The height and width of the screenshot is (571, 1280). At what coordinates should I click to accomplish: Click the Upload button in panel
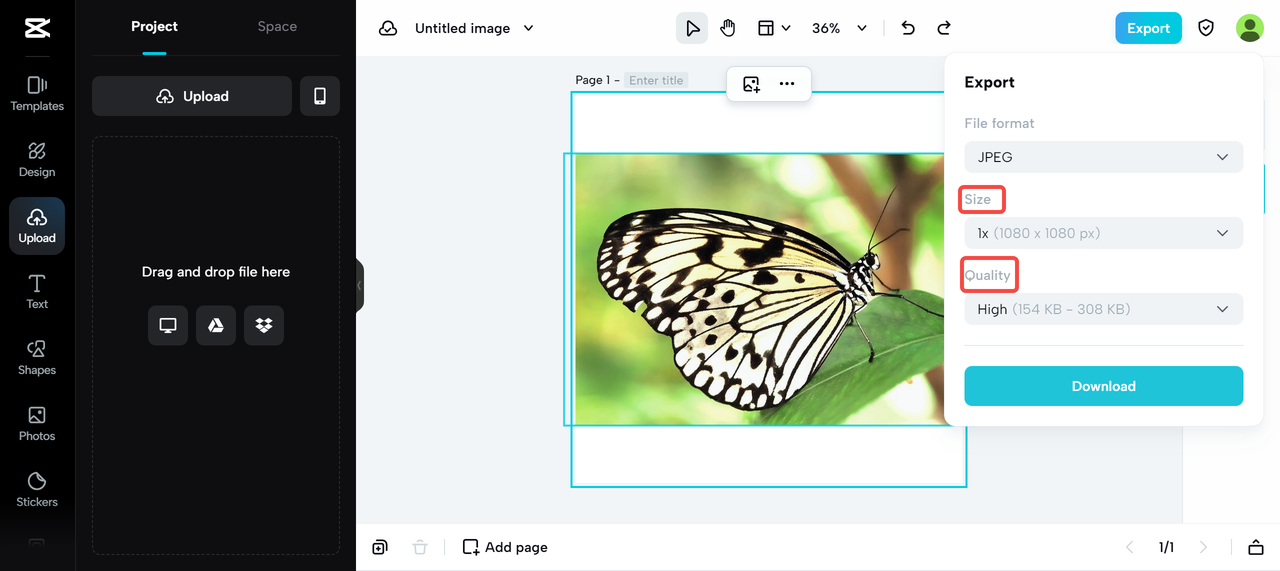pos(192,96)
